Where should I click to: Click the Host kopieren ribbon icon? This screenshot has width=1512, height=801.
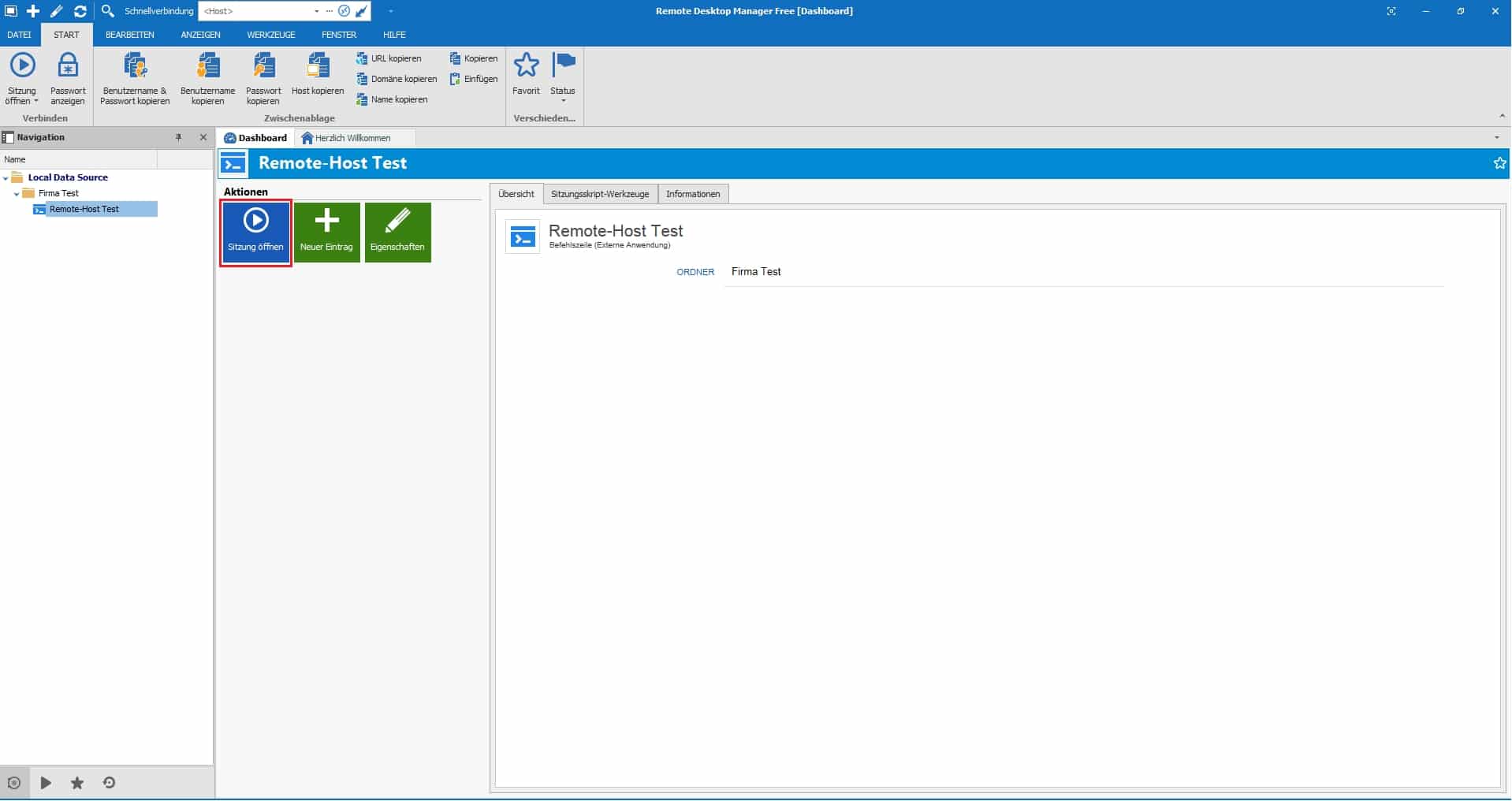(x=318, y=66)
